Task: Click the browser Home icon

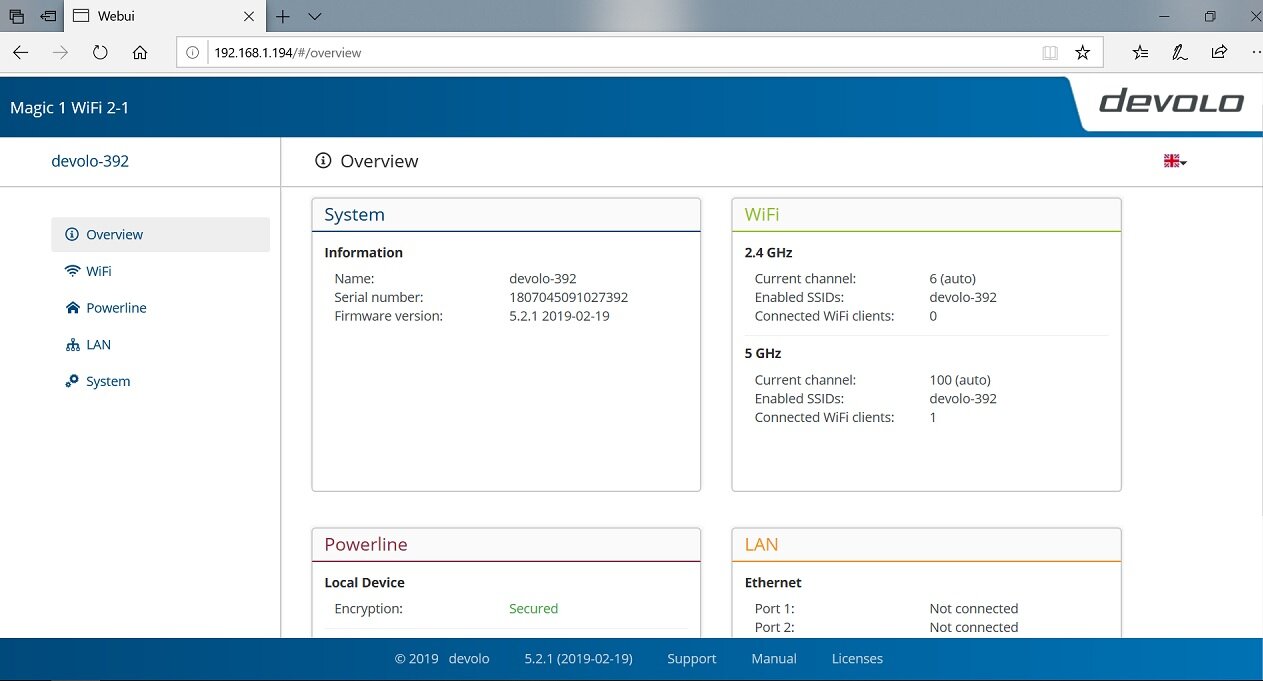Action: coord(140,53)
